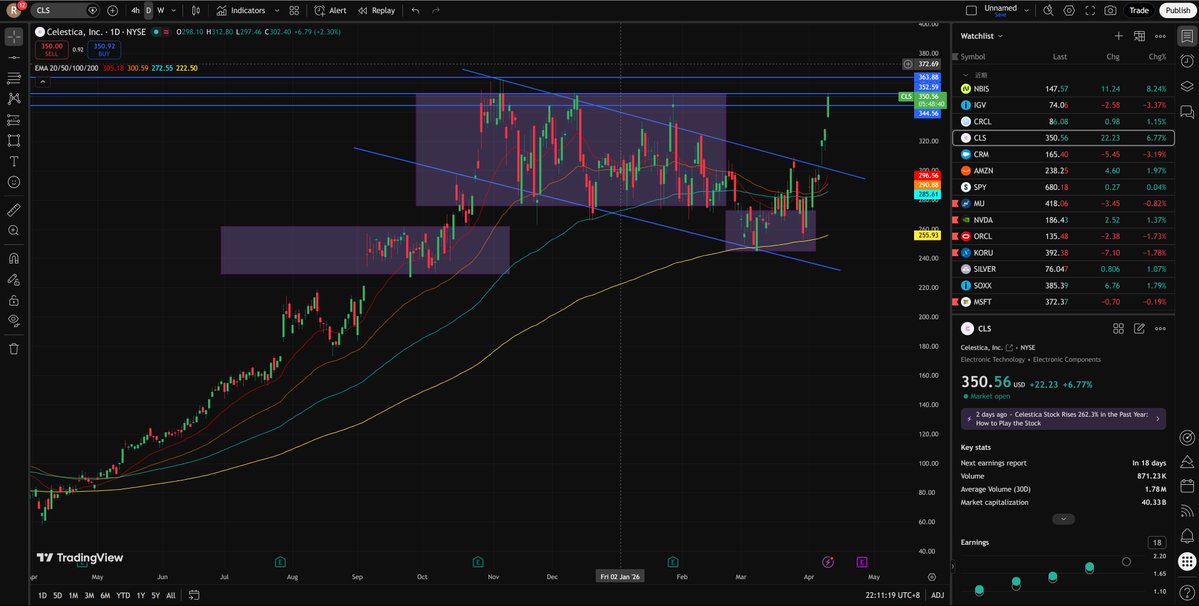Create an Alert

pos(330,11)
